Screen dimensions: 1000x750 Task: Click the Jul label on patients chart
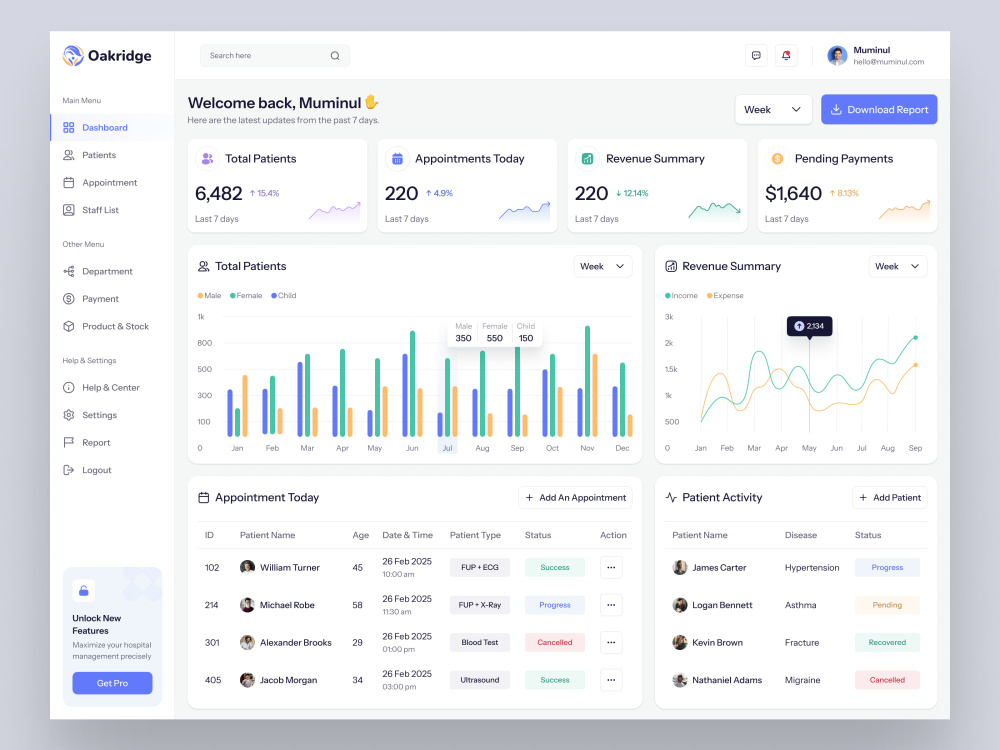tap(447, 448)
